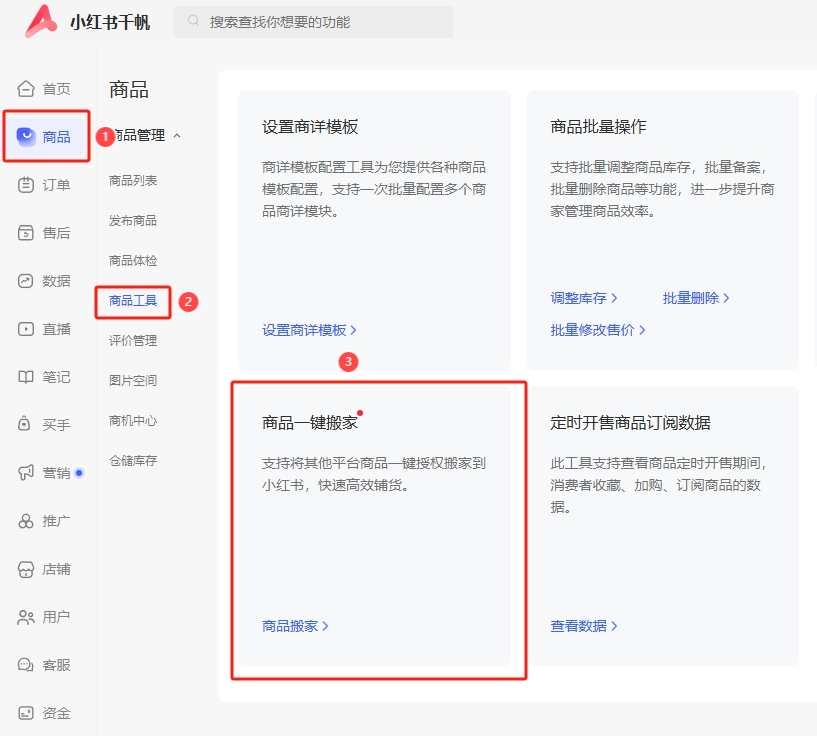Go to 售后 section

pyautogui.click(x=56, y=233)
